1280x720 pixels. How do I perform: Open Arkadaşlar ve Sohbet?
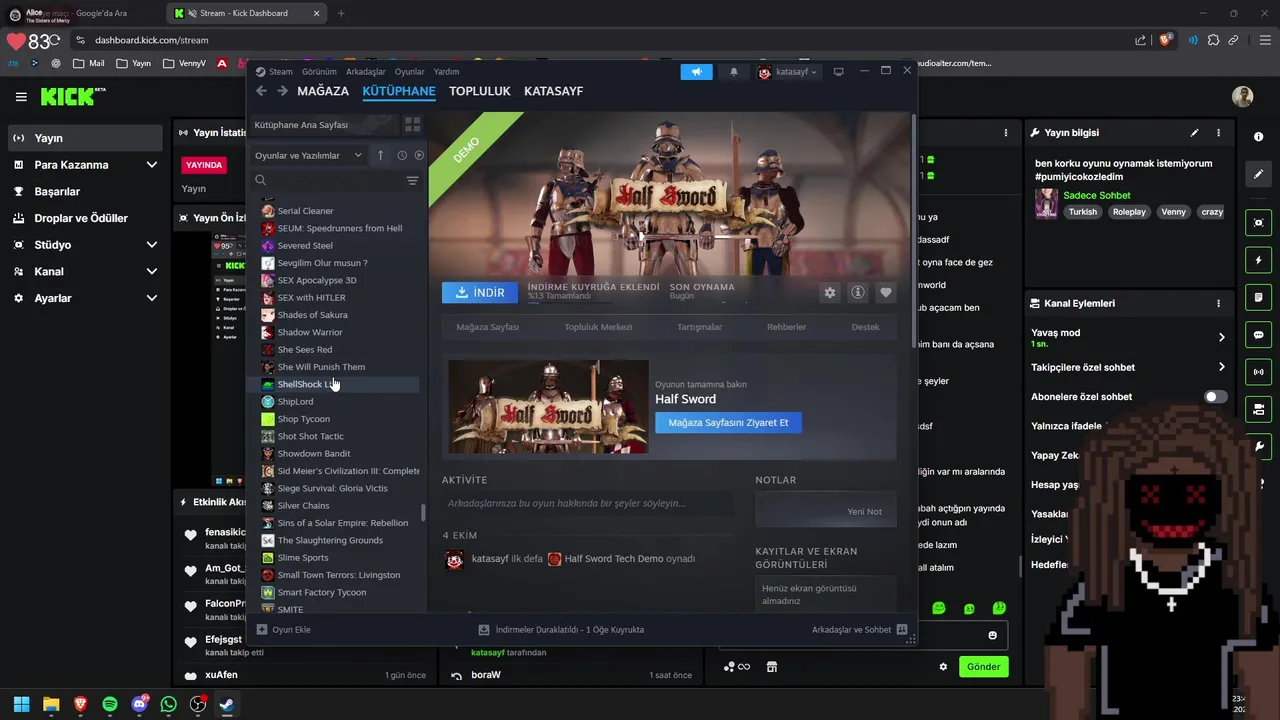tap(859, 630)
